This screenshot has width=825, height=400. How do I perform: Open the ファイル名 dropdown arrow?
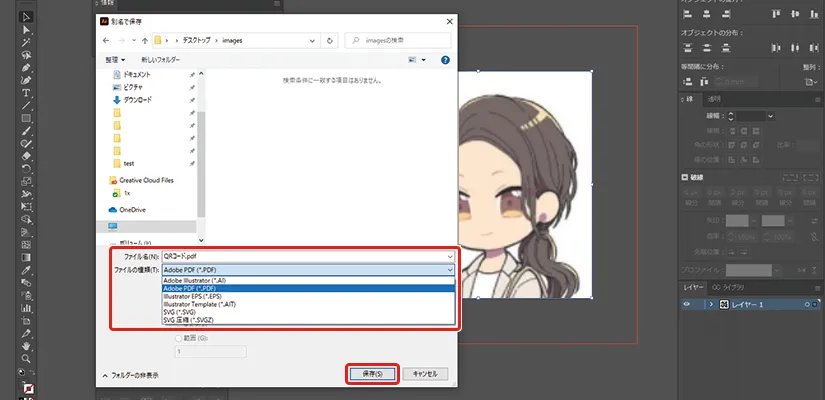click(x=449, y=256)
